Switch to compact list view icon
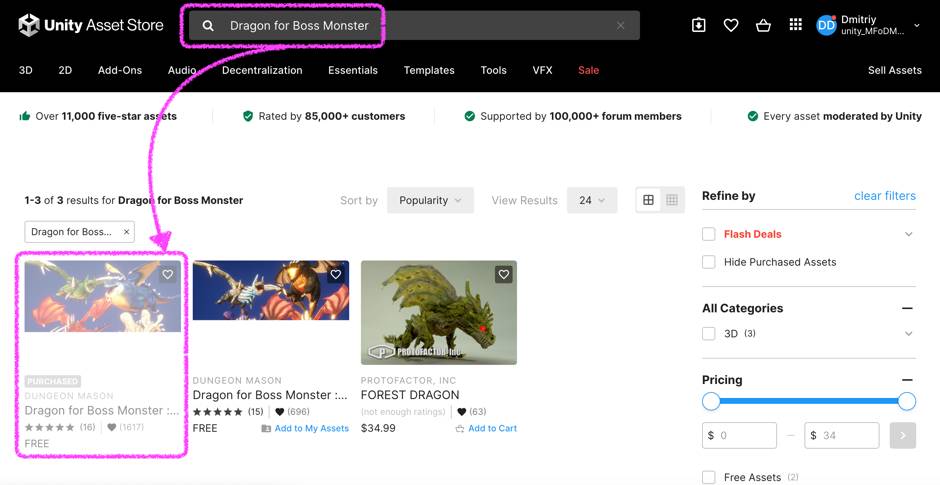Screen dimensions: 940x485 (x=672, y=200)
